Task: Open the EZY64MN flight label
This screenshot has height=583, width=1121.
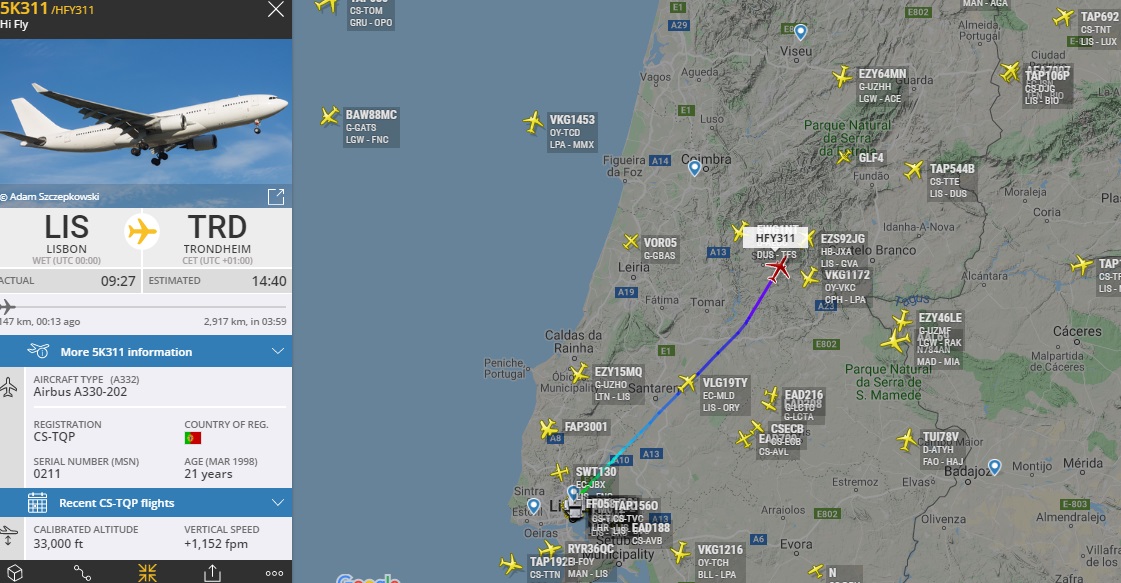Action: click(x=882, y=86)
